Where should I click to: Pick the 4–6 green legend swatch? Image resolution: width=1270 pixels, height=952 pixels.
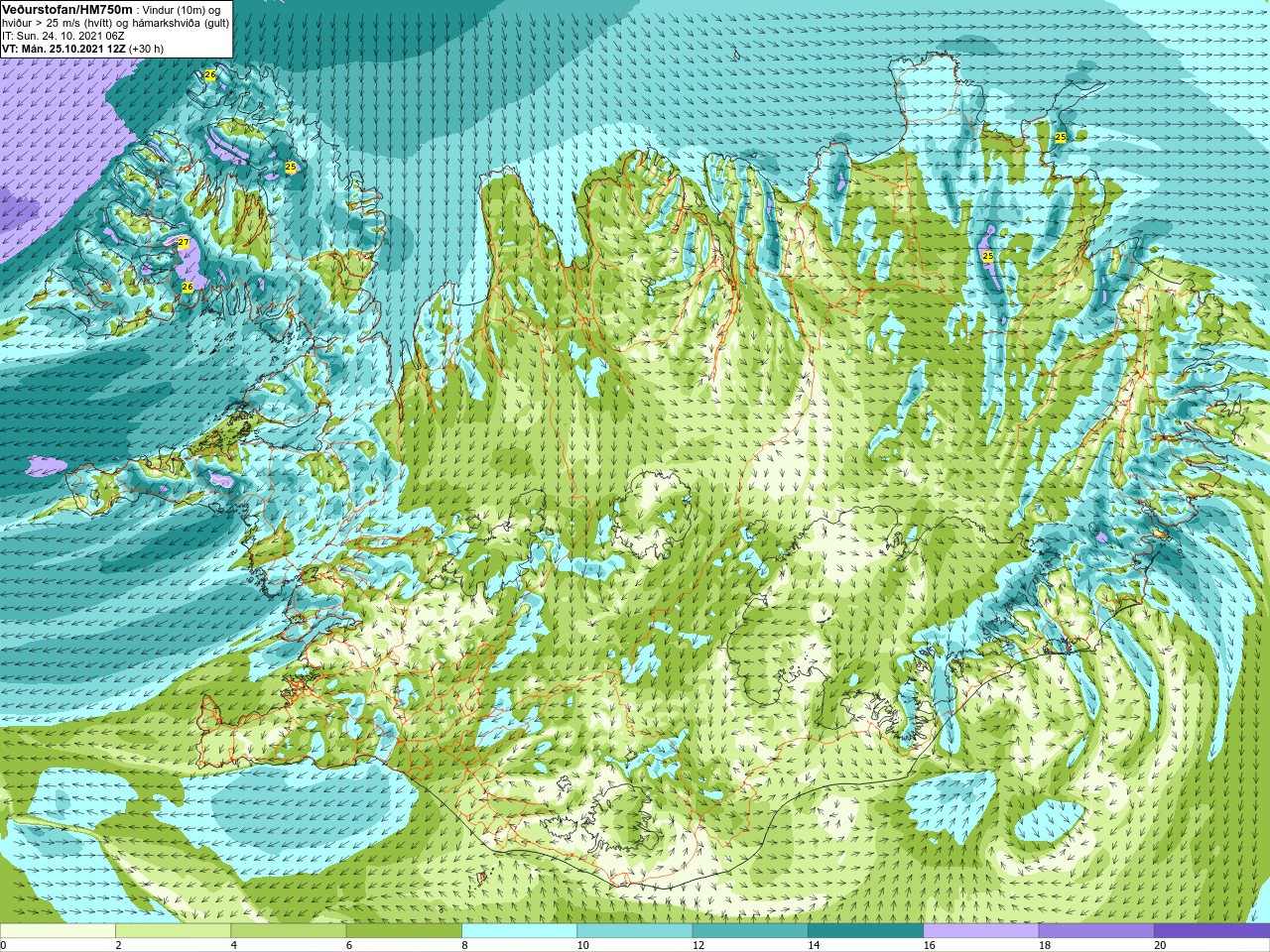tap(288, 931)
